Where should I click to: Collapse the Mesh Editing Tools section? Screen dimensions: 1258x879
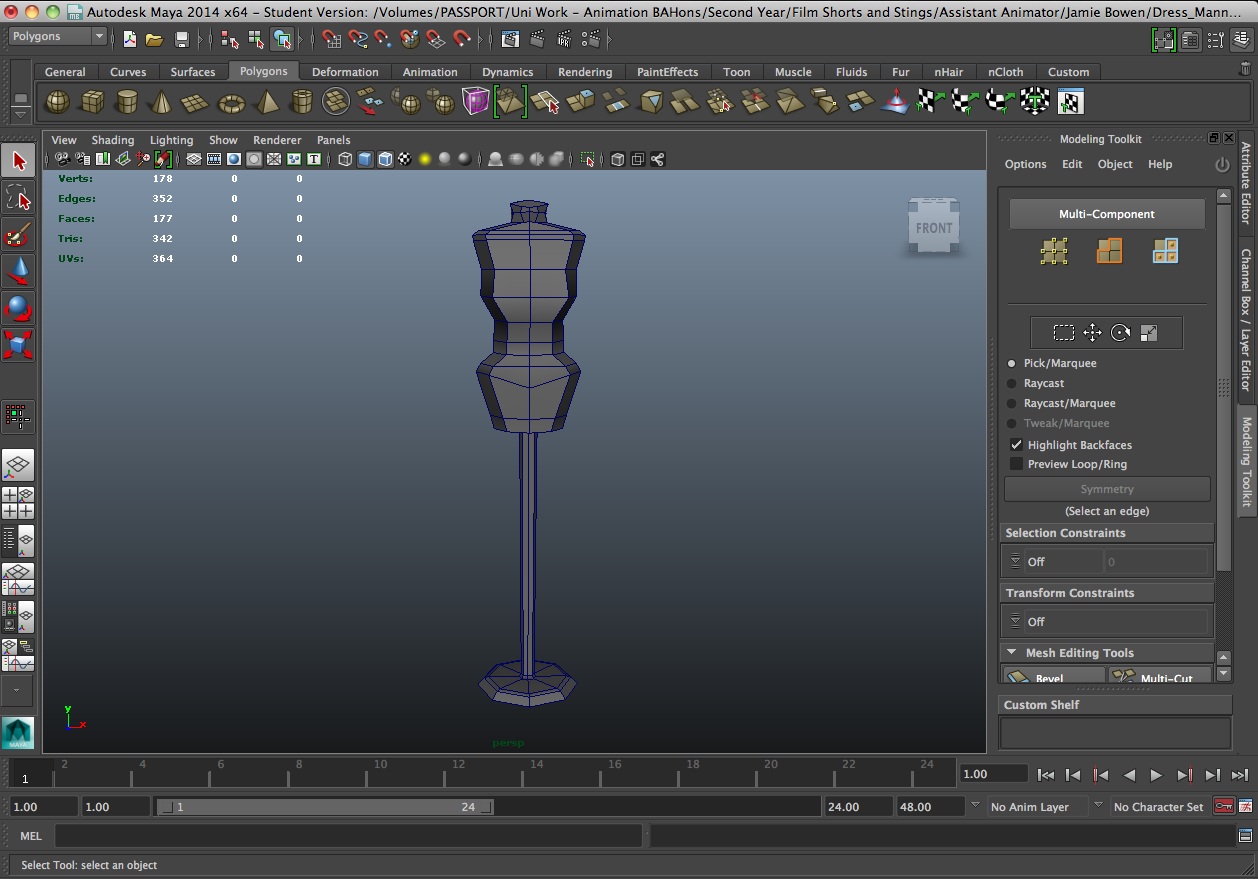[x=1013, y=652]
